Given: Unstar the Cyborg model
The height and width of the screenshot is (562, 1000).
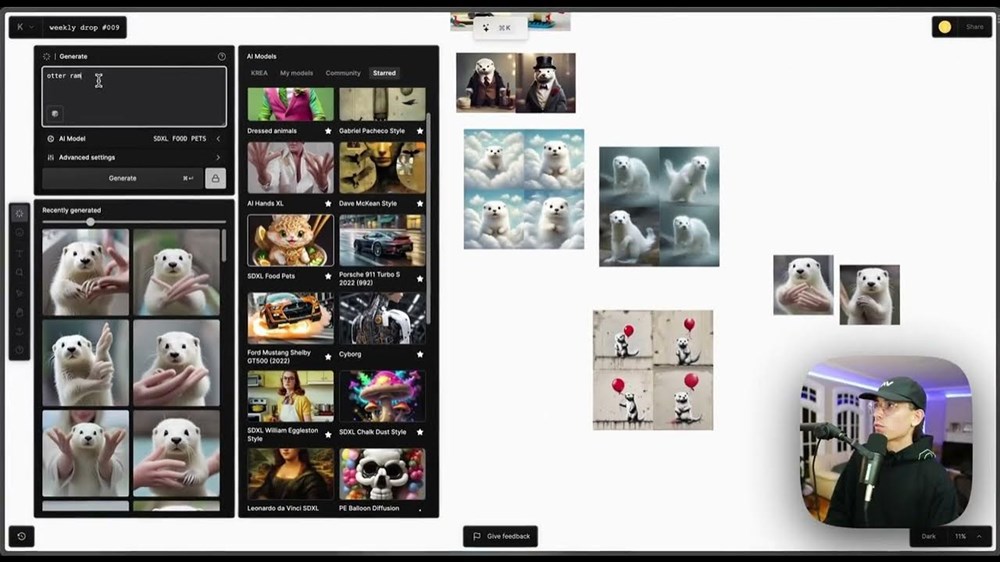Looking at the screenshot, I should (420, 354).
